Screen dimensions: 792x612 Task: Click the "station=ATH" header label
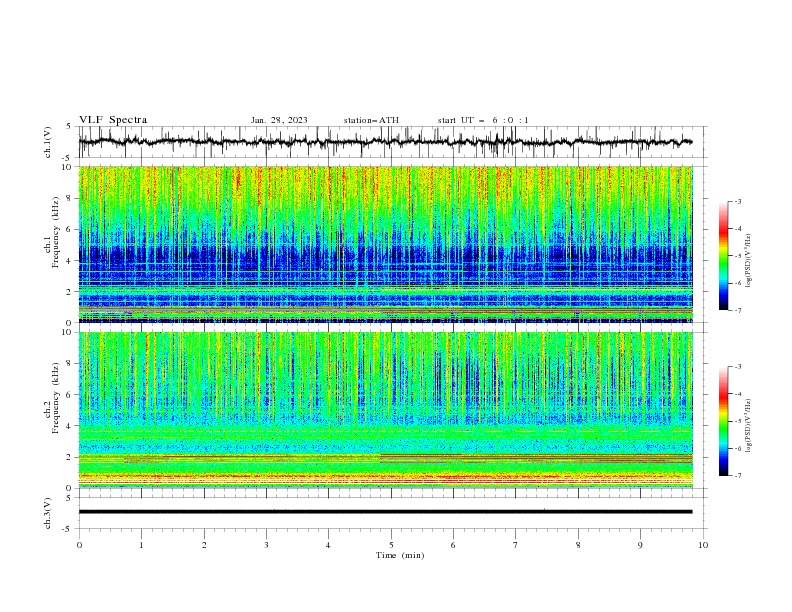(x=371, y=120)
